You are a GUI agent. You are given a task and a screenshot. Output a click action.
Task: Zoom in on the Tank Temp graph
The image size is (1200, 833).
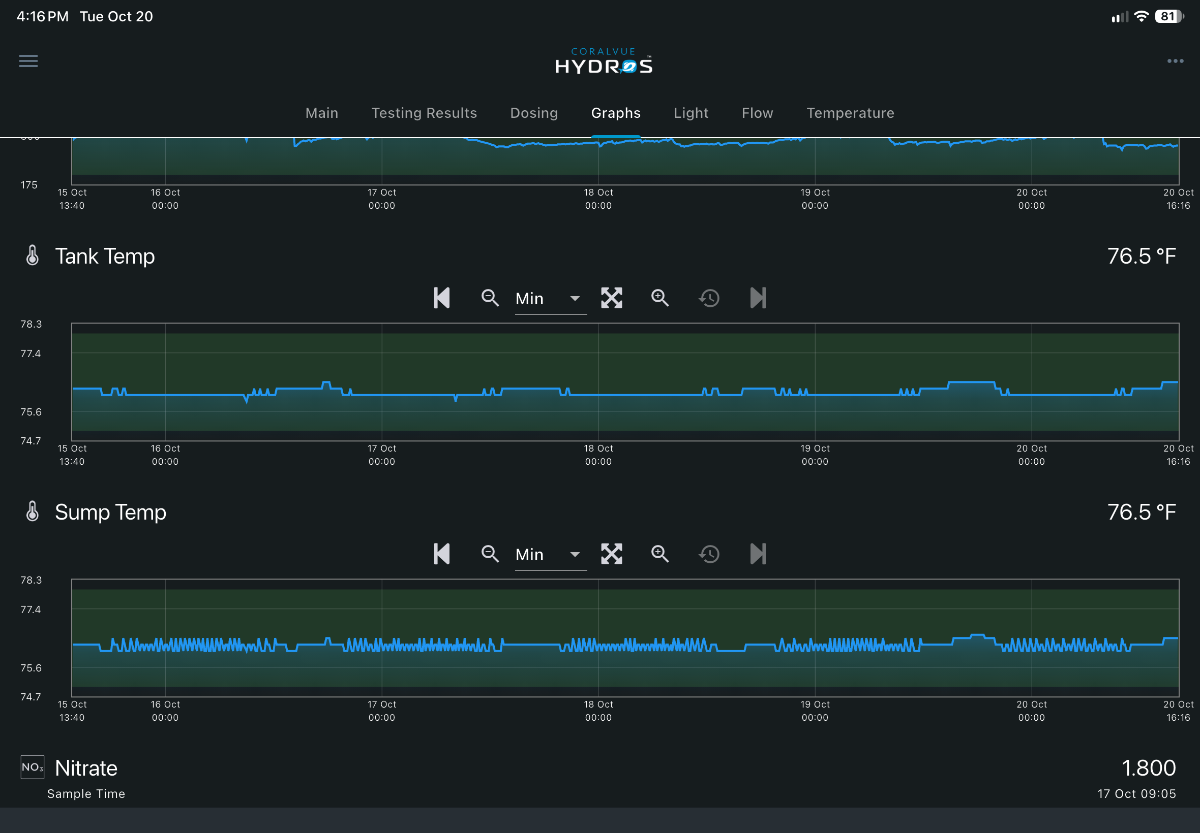[x=660, y=298]
